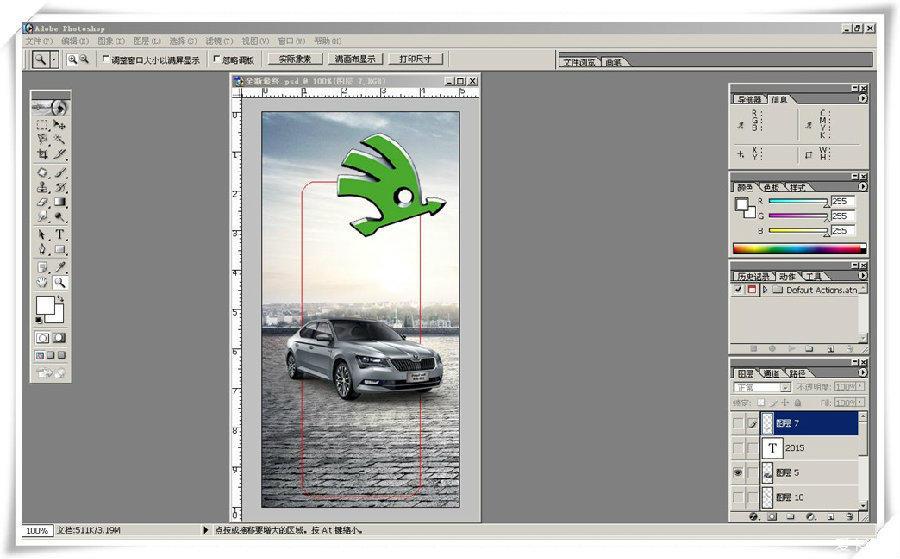Select the Move tool
Screen dimensions: 900x559
tap(59, 125)
